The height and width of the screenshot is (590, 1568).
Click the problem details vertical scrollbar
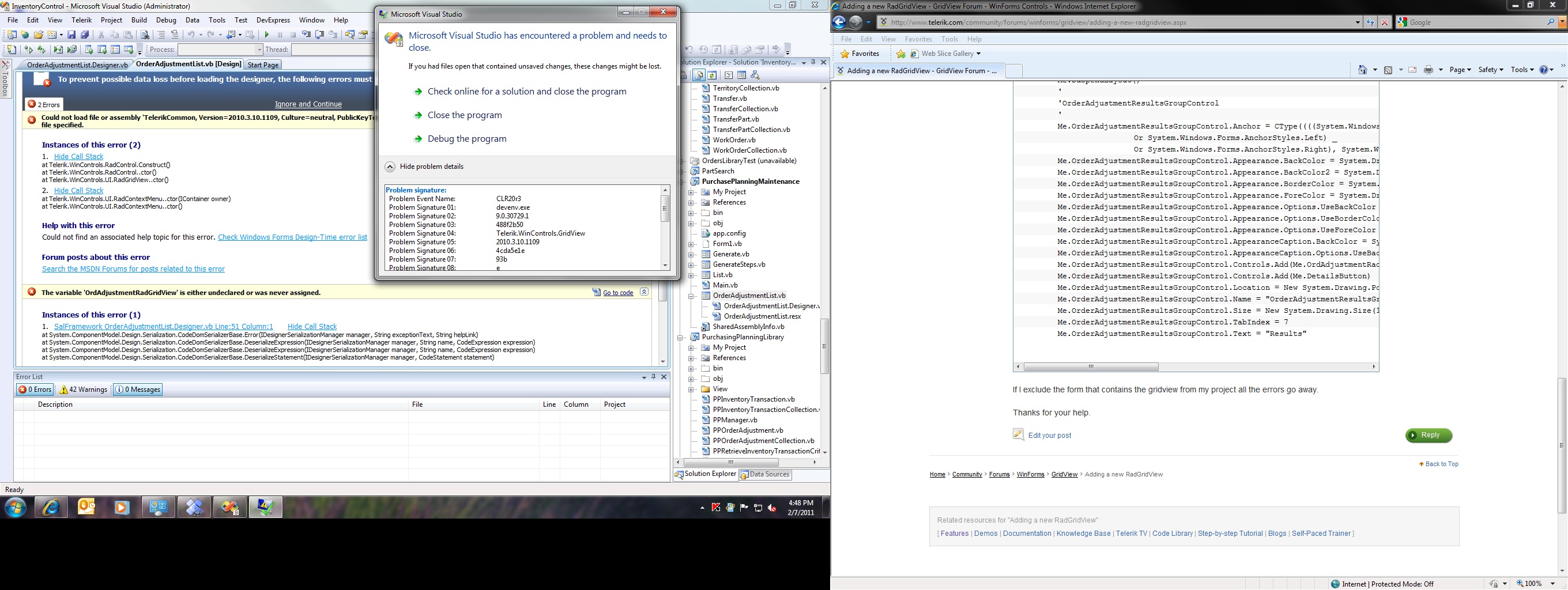[665, 228]
